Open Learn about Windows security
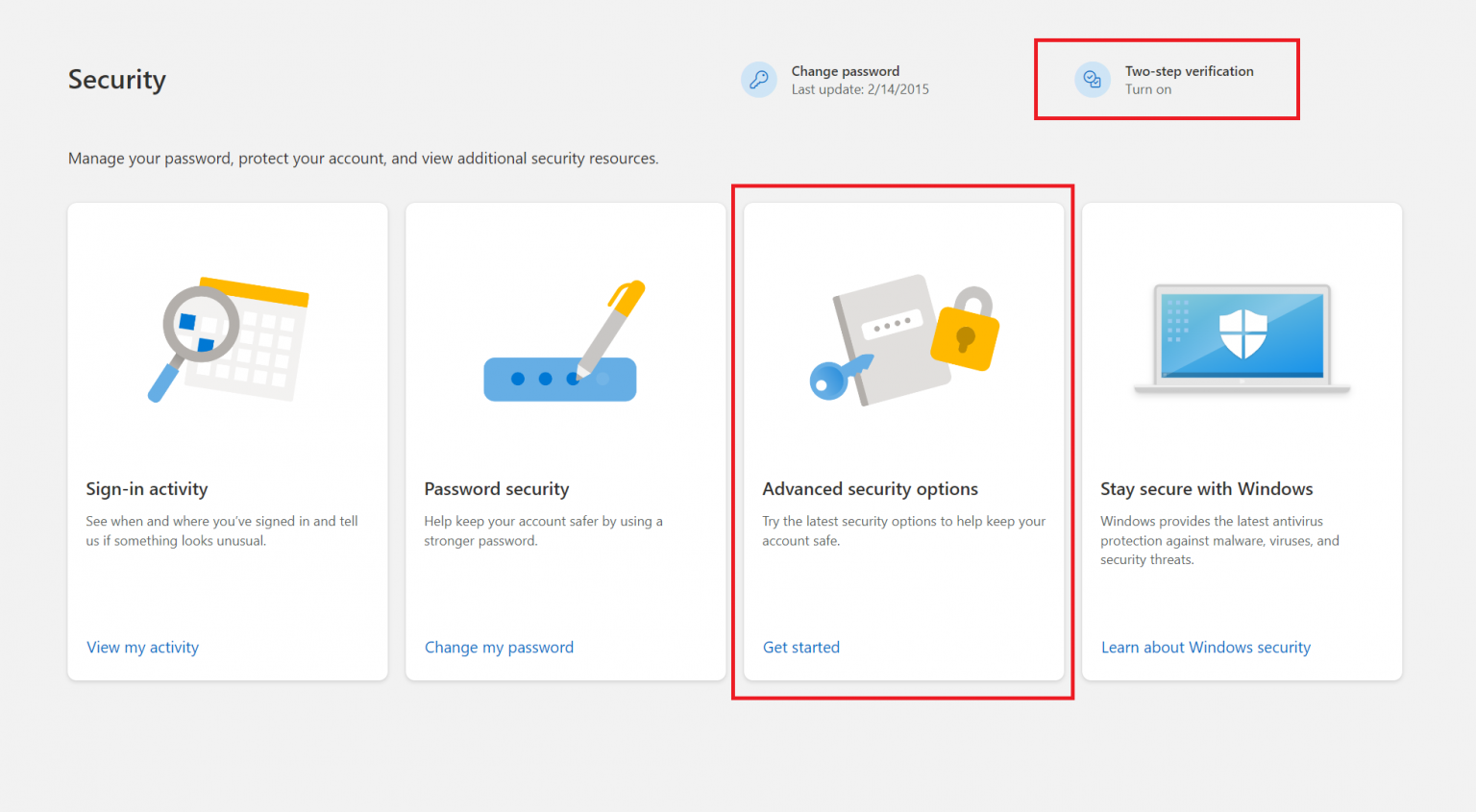1476x812 pixels. coord(1205,647)
